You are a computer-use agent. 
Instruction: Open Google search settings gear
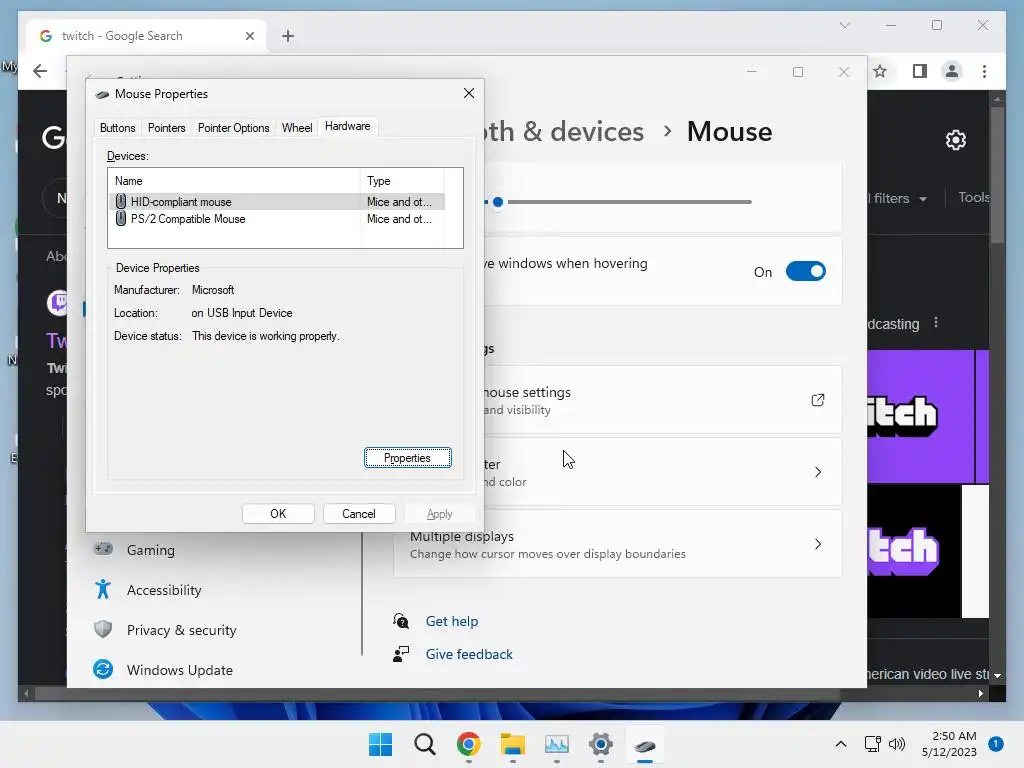click(x=955, y=140)
